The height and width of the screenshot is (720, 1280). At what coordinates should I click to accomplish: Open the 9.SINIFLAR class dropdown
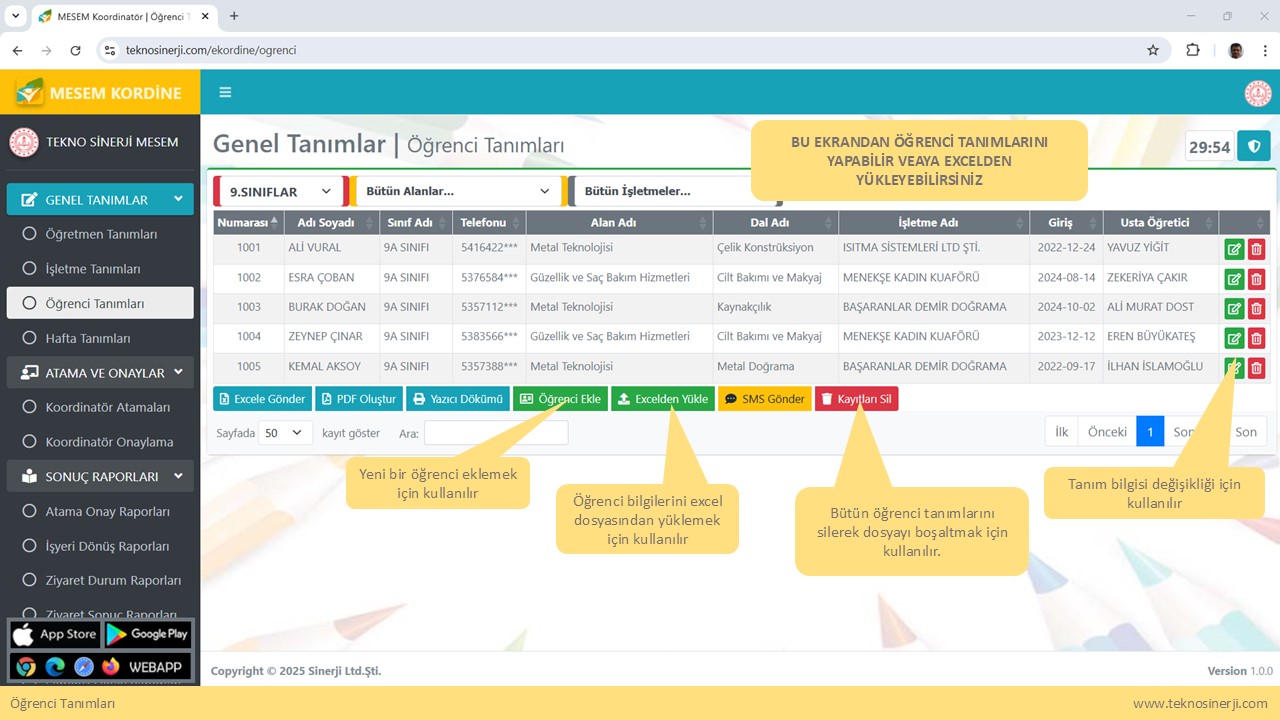(279, 191)
